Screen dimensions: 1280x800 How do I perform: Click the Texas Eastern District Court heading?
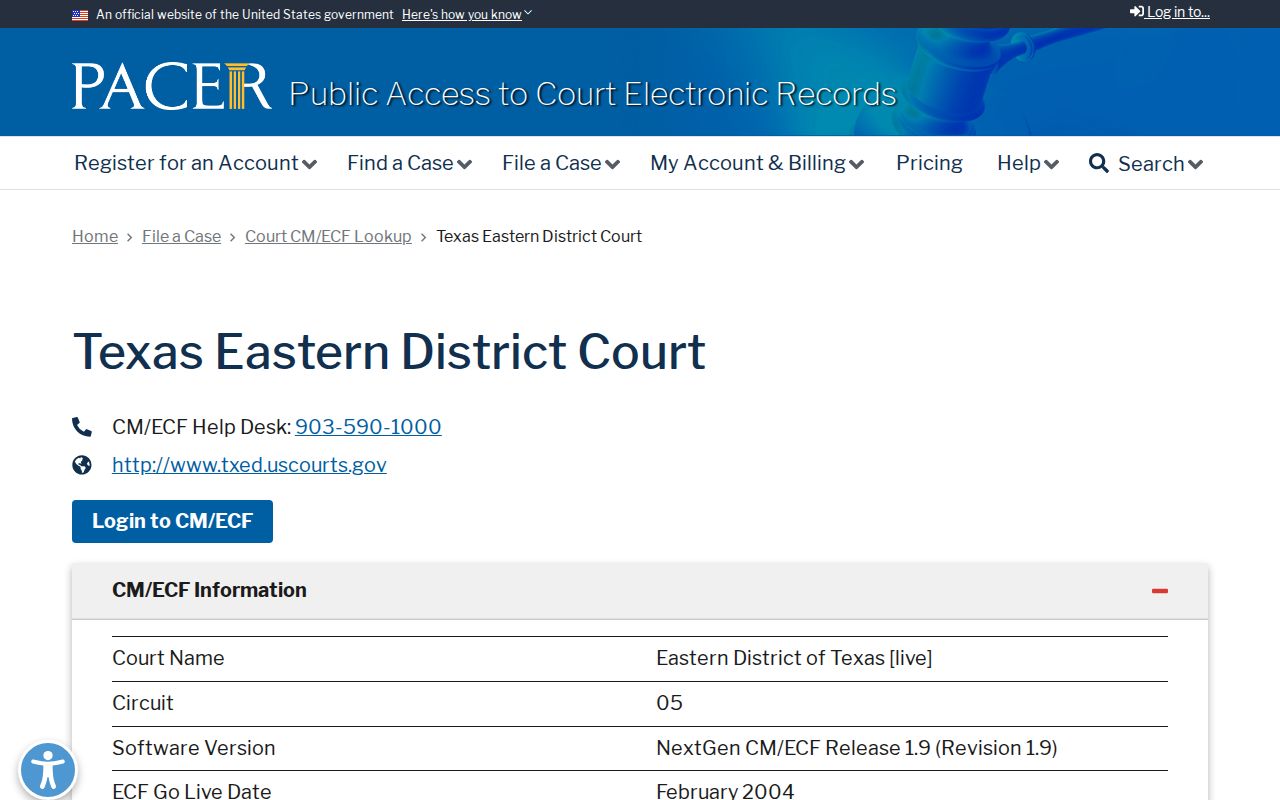pyautogui.click(x=389, y=352)
